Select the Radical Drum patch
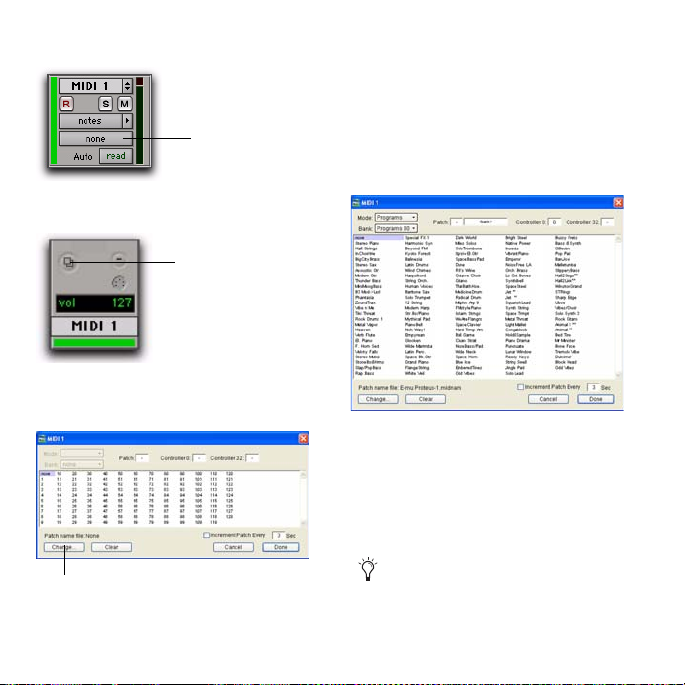 pos(468,298)
